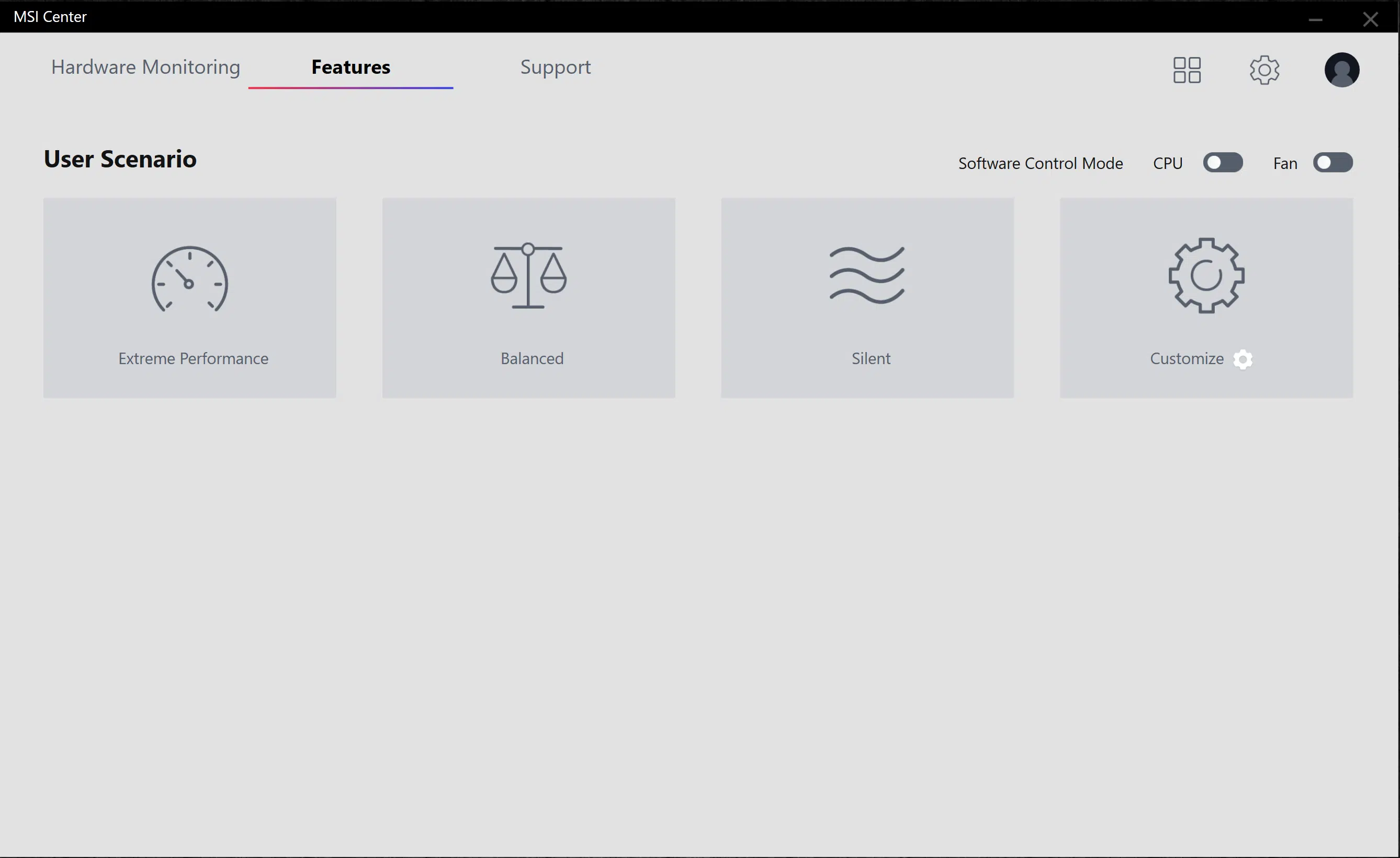The height and width of the screenshot is (858, 1400).
Task: Choose the Silent wave icon
Action: pyautogui.click(x=867, y=276)
